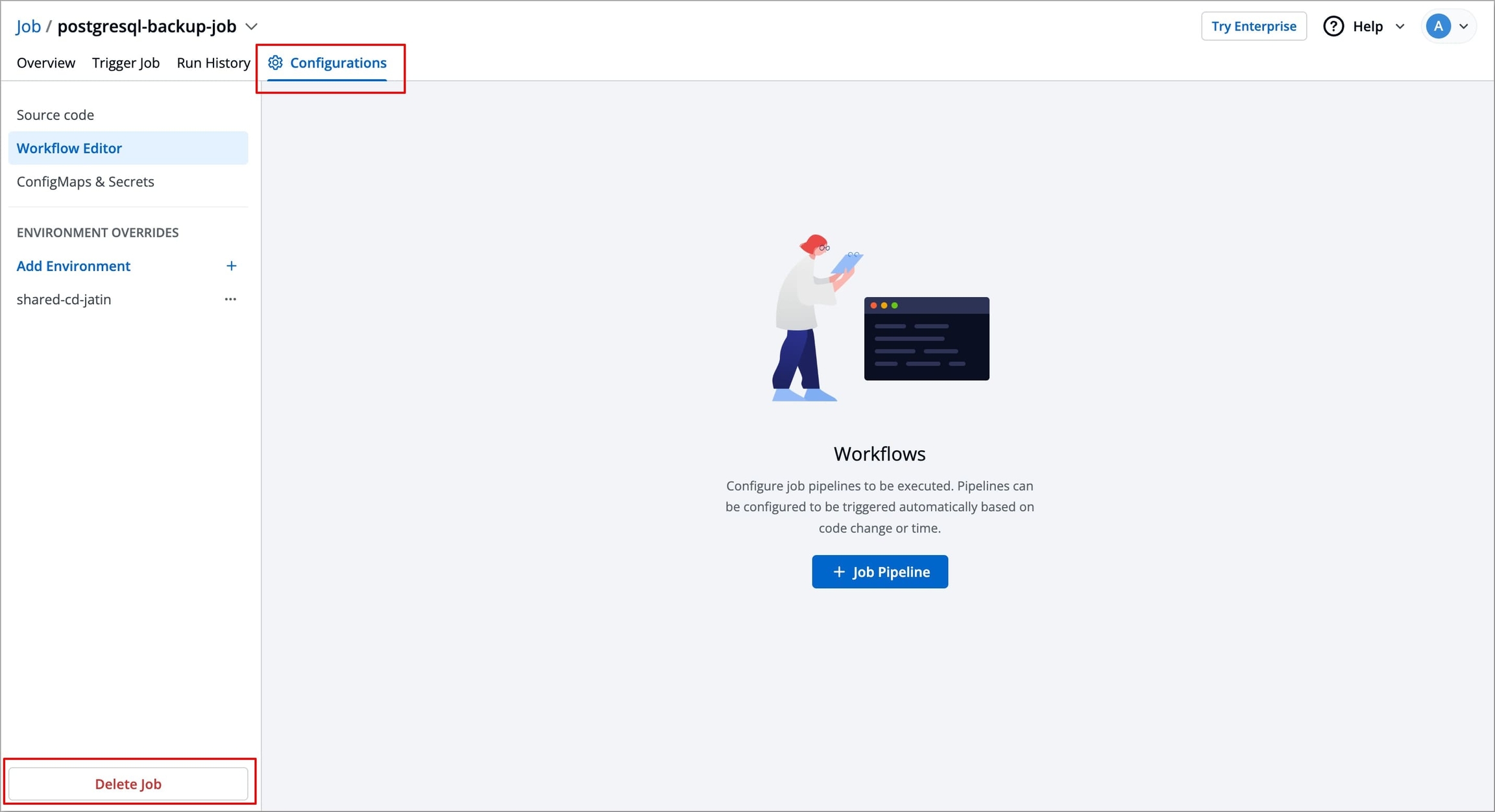Select Workflow Editor in sidebar

(x=69, y=148)
